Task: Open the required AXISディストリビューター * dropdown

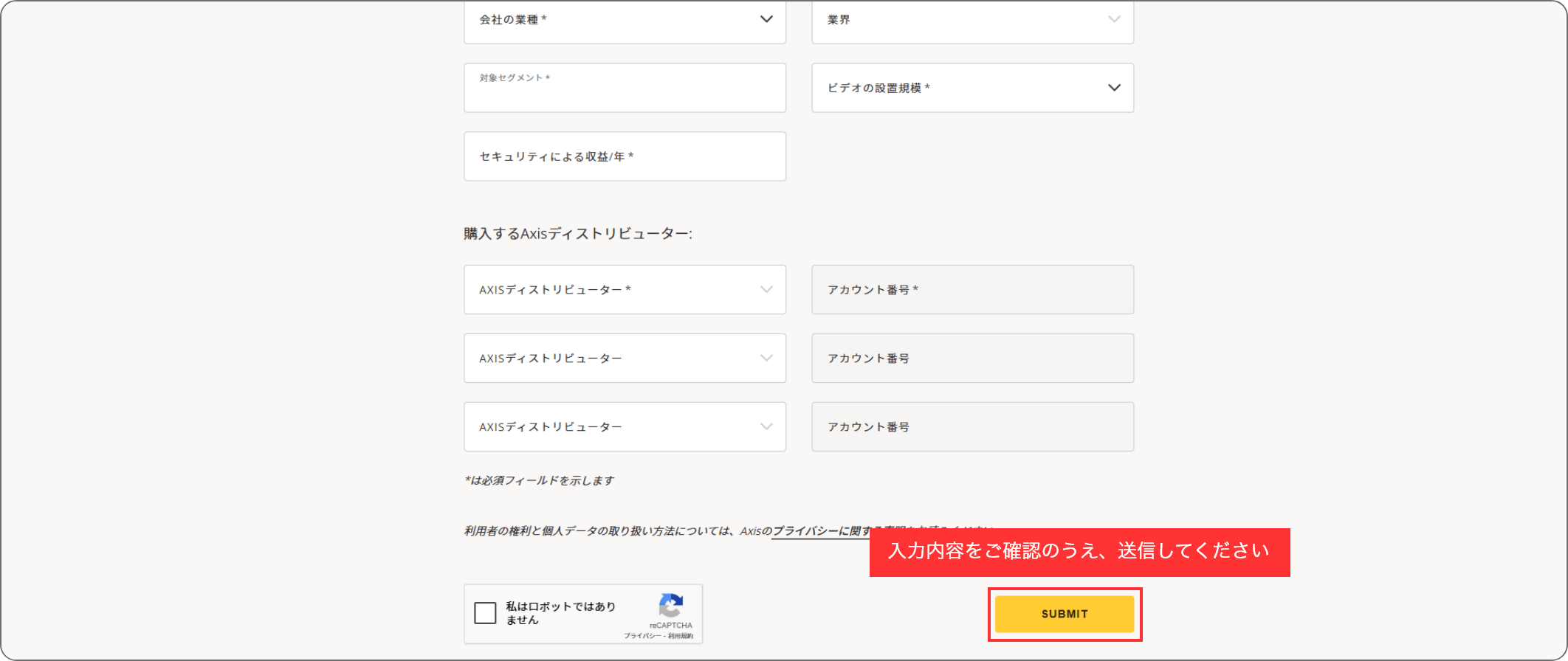Action: tap(625, 290)
